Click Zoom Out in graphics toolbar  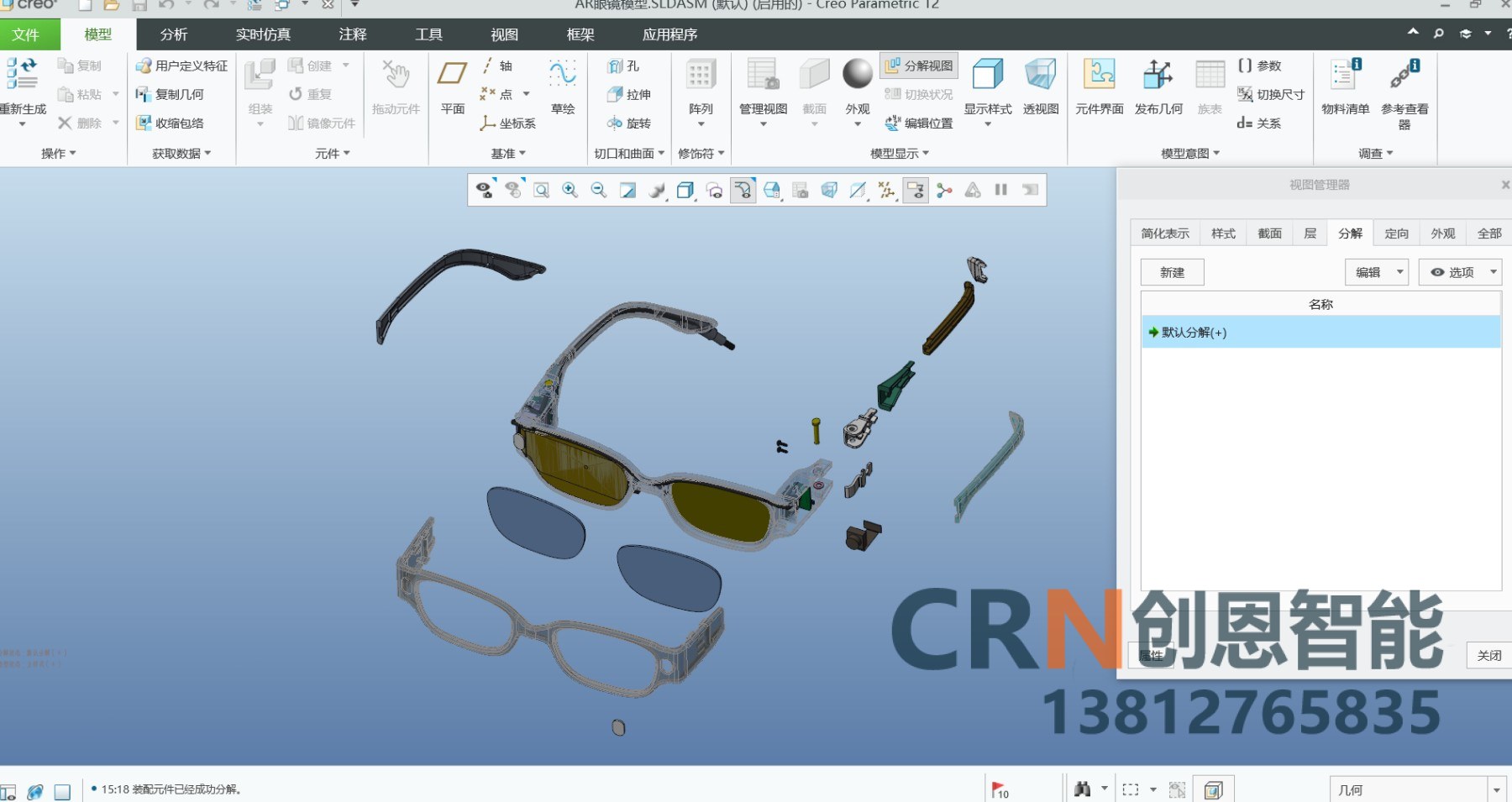tap(598, 190)
